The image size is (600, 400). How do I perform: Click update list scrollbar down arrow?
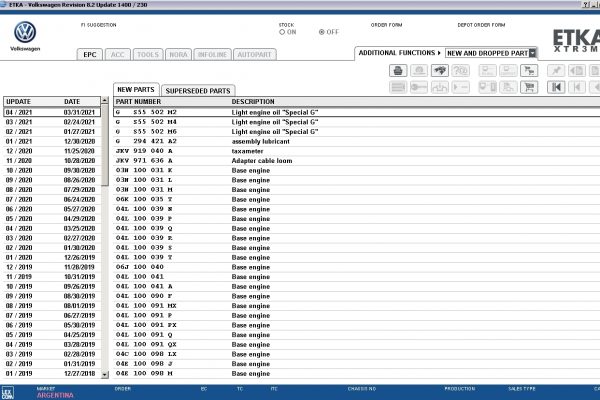tap(105, 374)
